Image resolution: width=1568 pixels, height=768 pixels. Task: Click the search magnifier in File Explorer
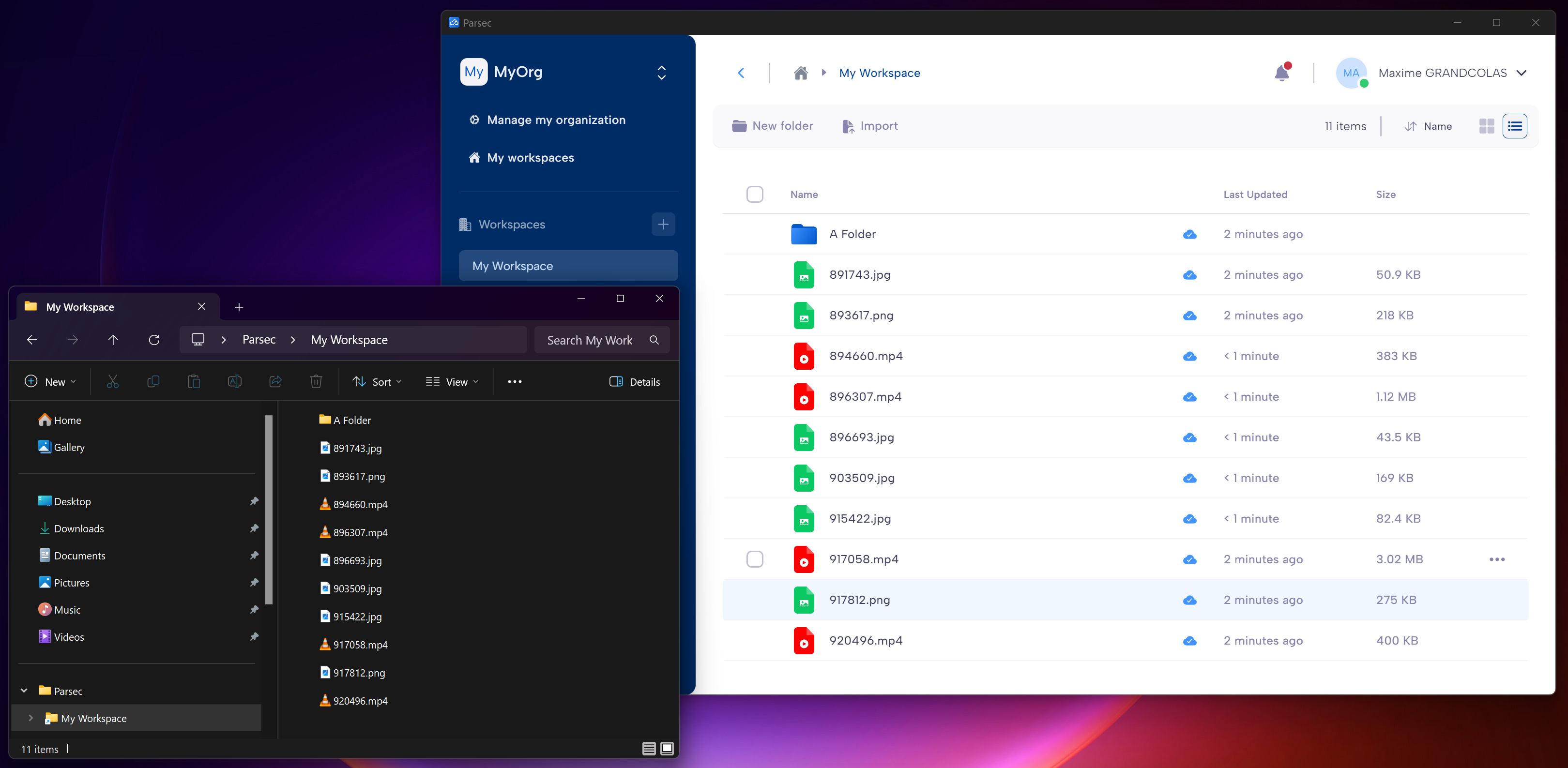coord(654,340)
